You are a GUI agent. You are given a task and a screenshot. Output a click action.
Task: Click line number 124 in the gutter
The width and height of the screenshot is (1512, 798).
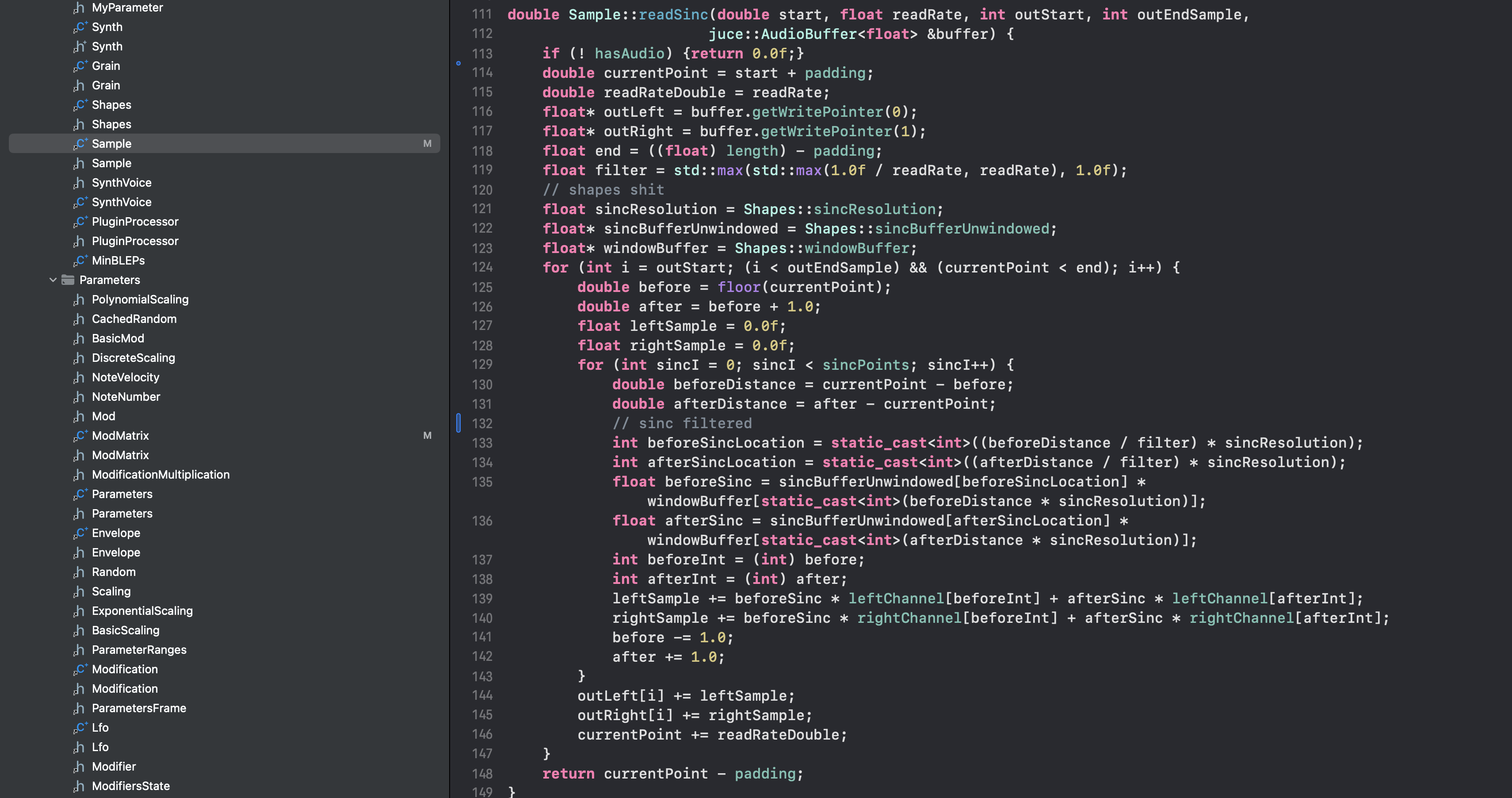click(482, 268)
